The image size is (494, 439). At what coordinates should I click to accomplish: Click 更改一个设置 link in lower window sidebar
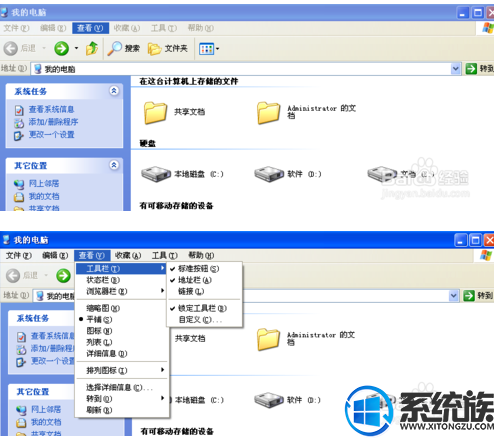pyautogui.click(x=52, y=361)
